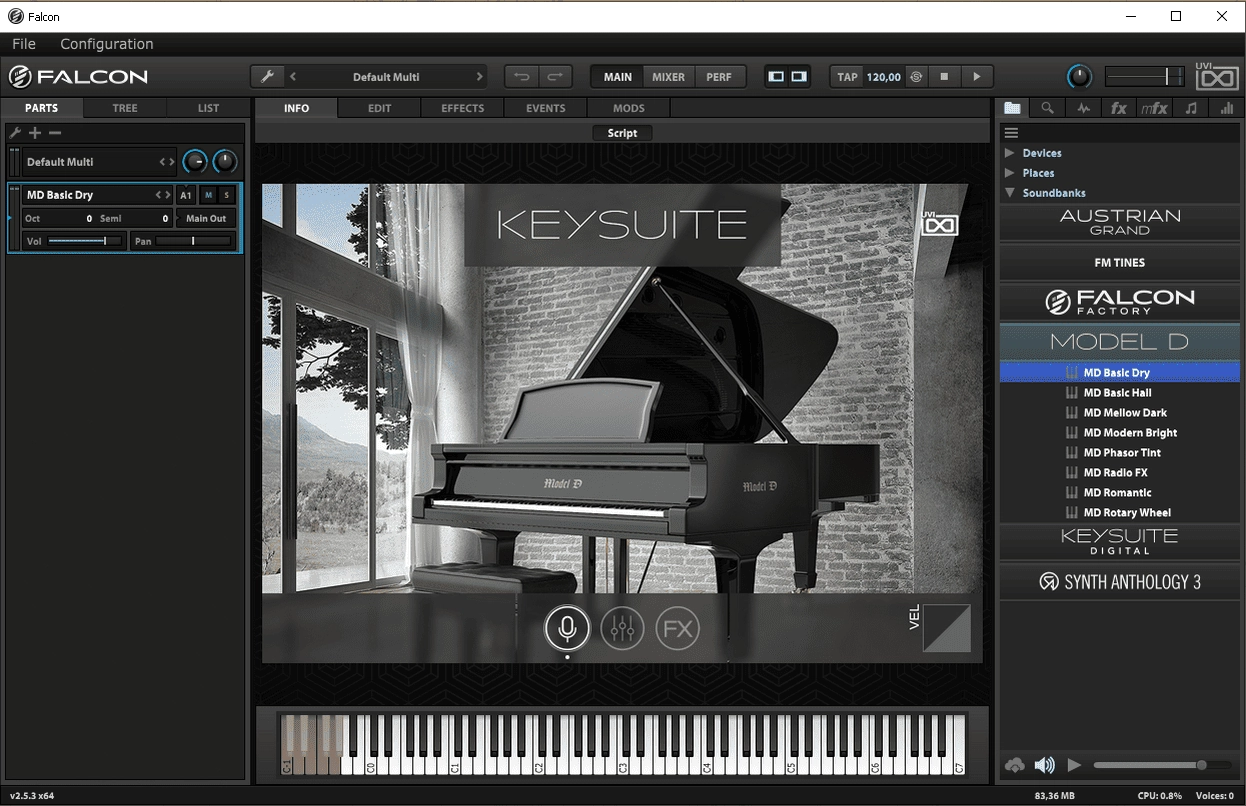
Task: Click the preview volume slider in browser footer
Action: [x=1163, y=765]
